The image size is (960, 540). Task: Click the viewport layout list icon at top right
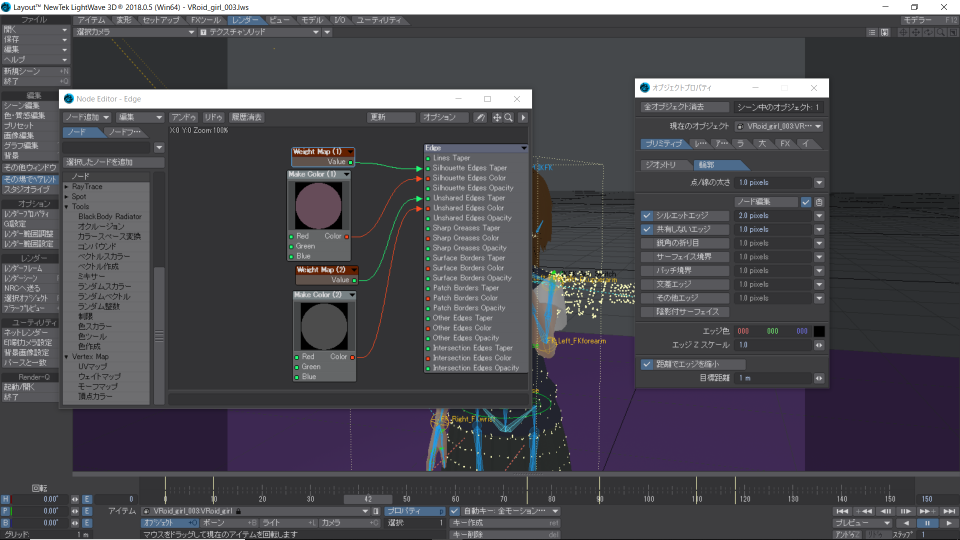[872, 32]
